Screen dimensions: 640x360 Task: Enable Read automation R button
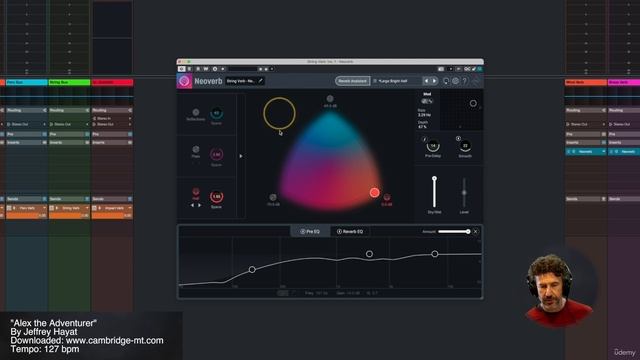point(198,69)
